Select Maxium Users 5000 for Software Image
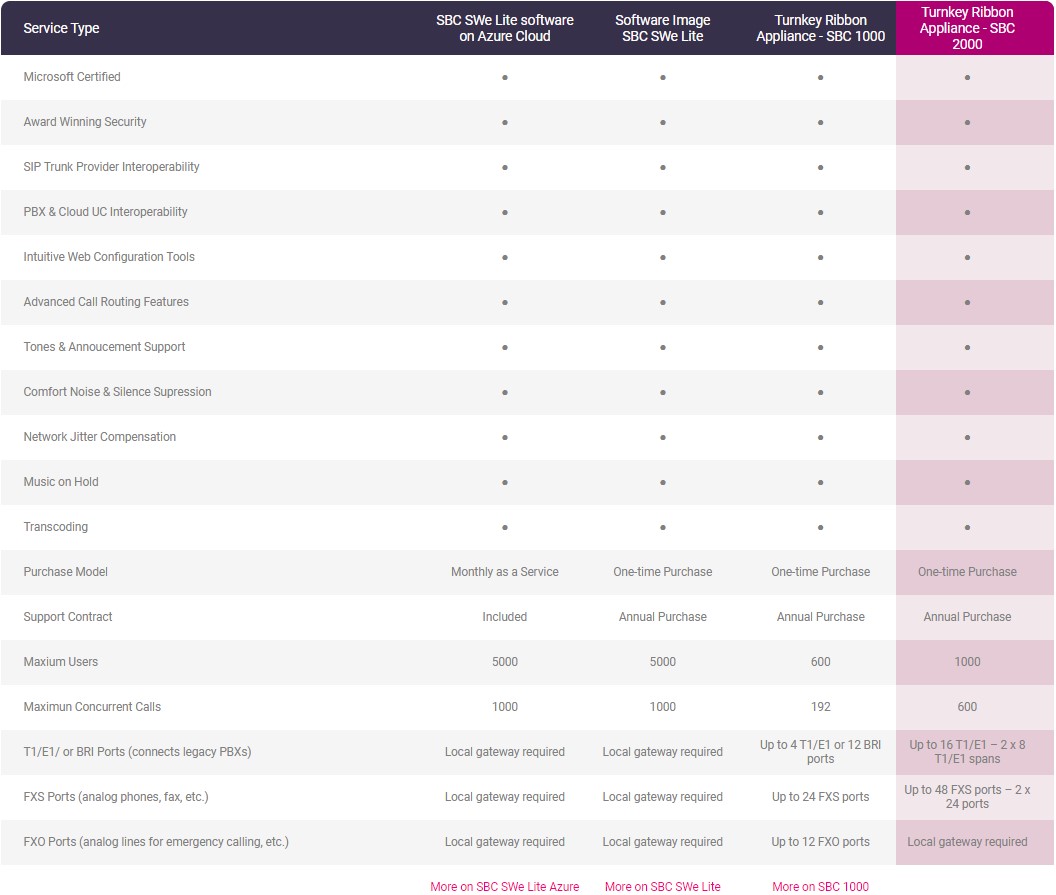Screen dimensions: 1056x895 [663, 662]
